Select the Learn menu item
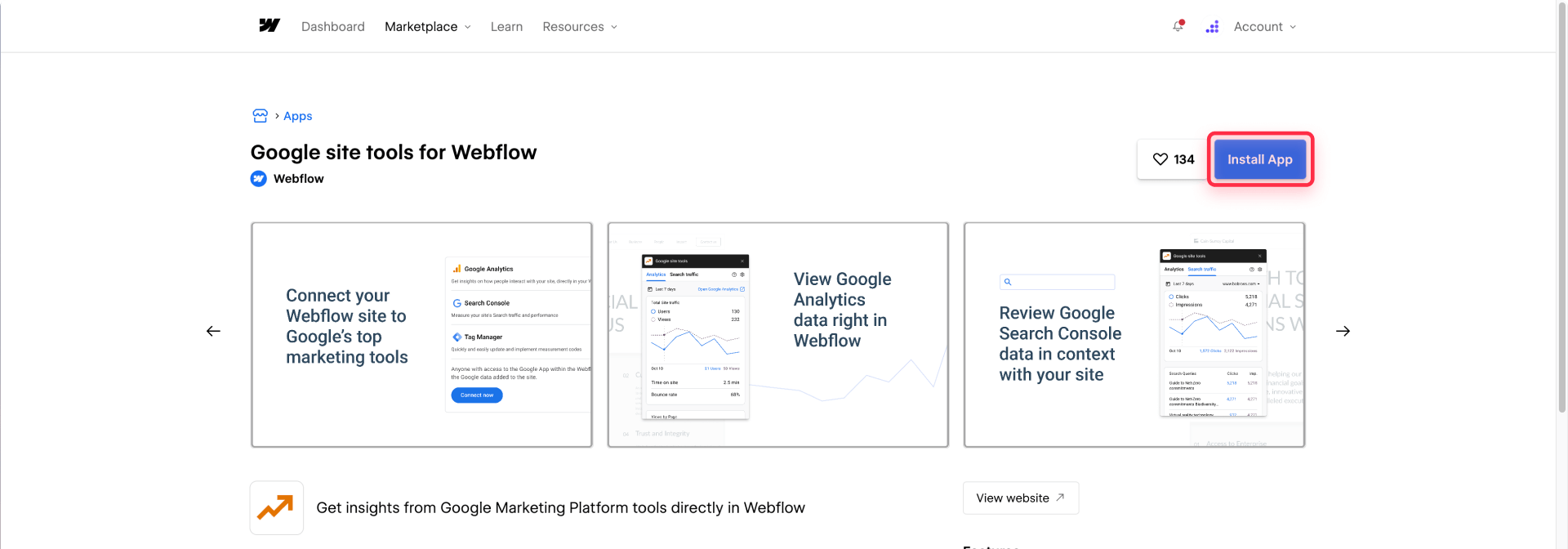The height and width of the screenshot is (549, 1568). 506,26
